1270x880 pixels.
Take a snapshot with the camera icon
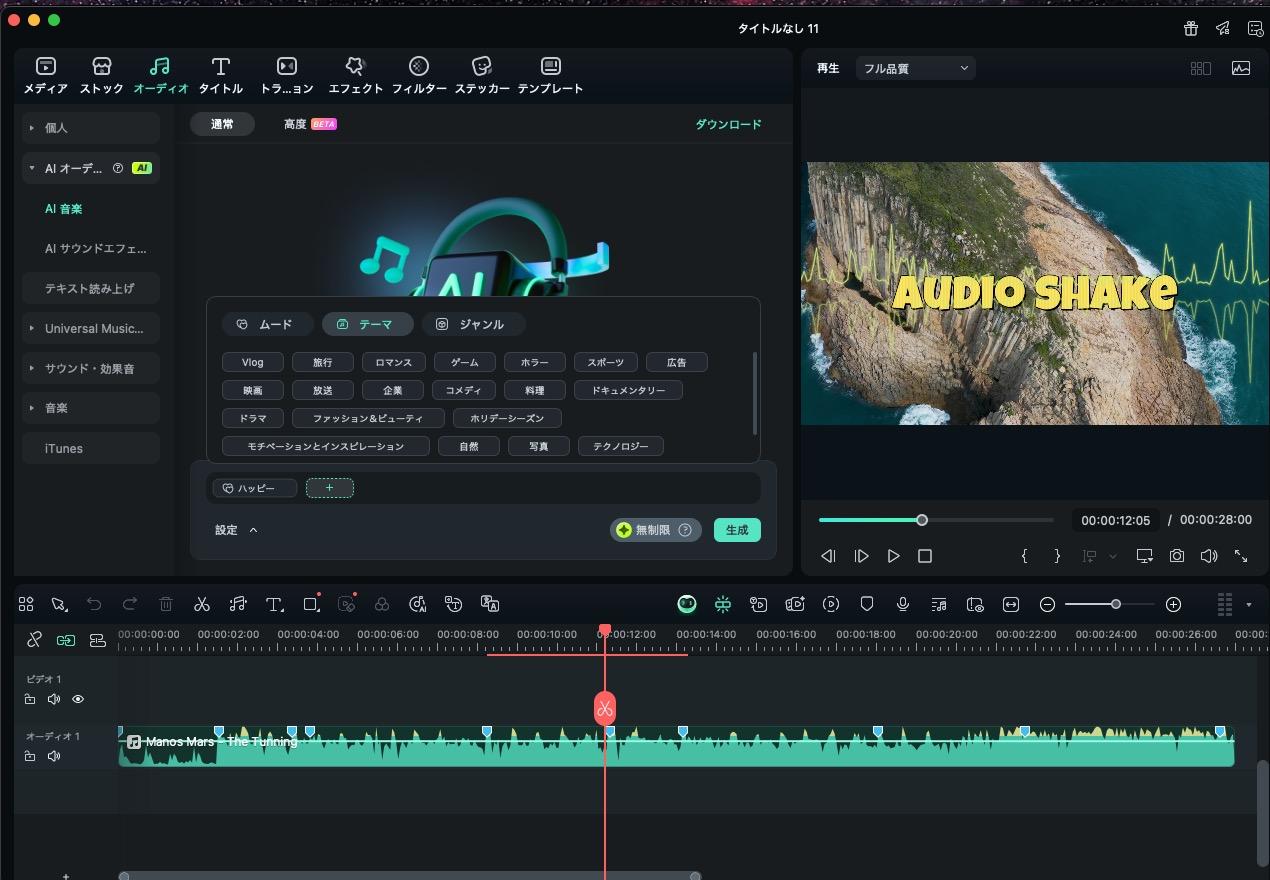(1177, 556)
